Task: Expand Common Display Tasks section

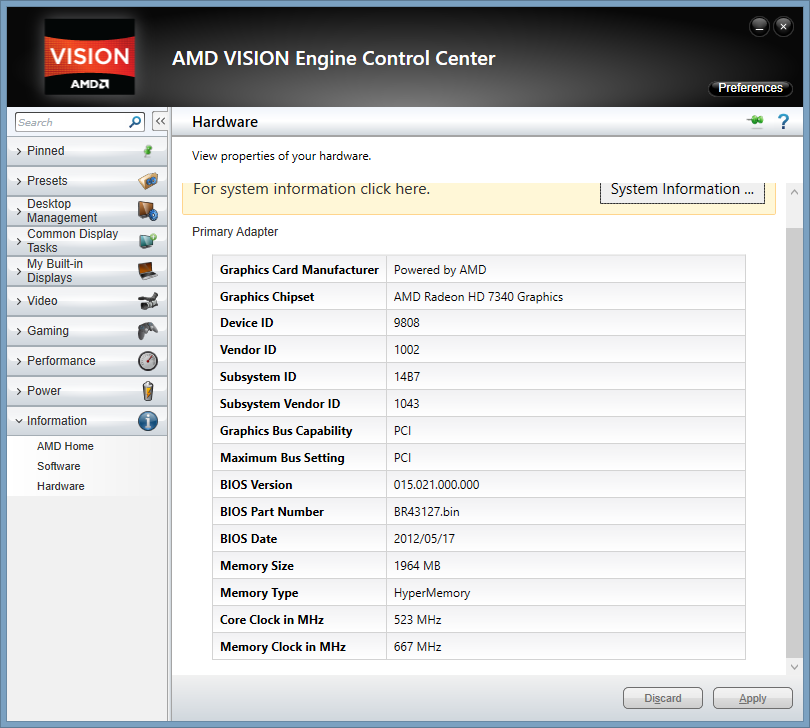Action: (x=87, y=241)
